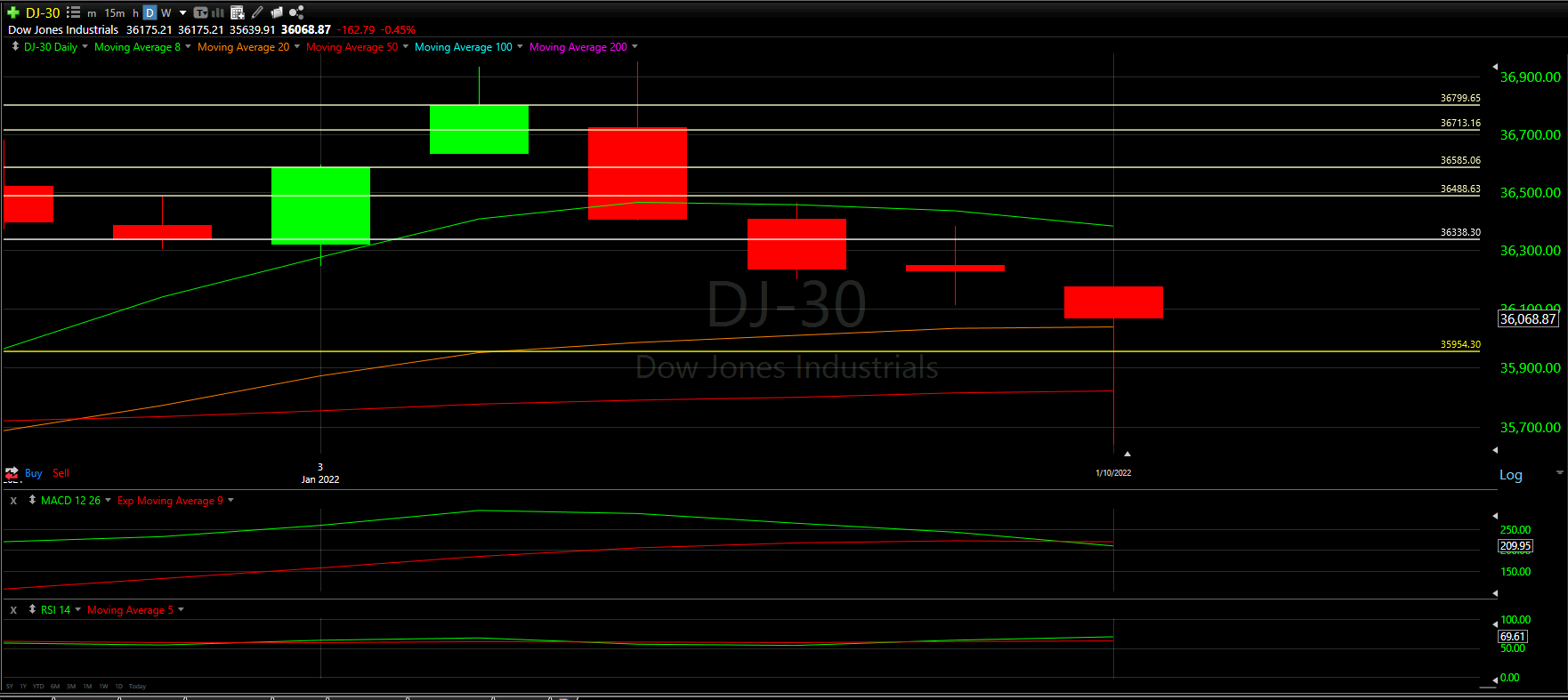Switch to 15m timeframe

click(x=115, y=13)
